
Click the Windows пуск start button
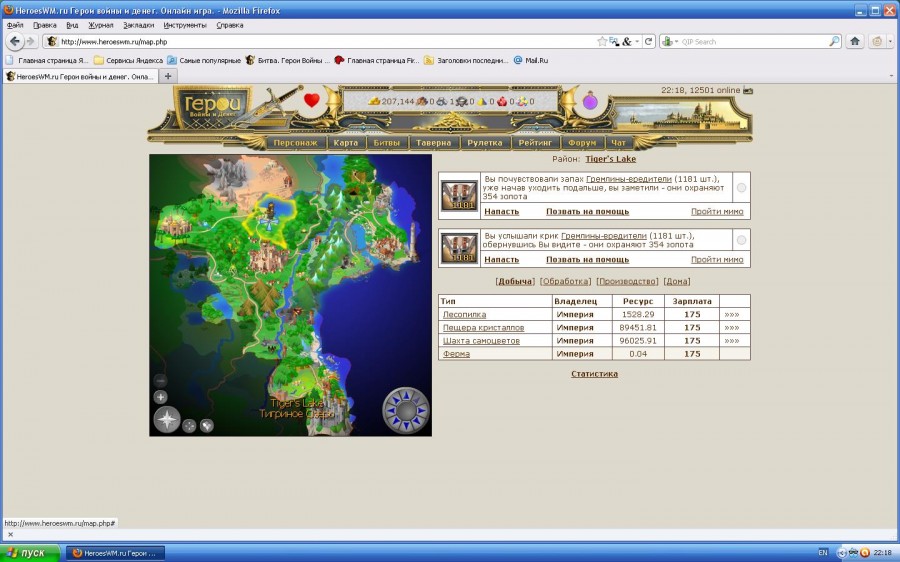coord(30,553)
